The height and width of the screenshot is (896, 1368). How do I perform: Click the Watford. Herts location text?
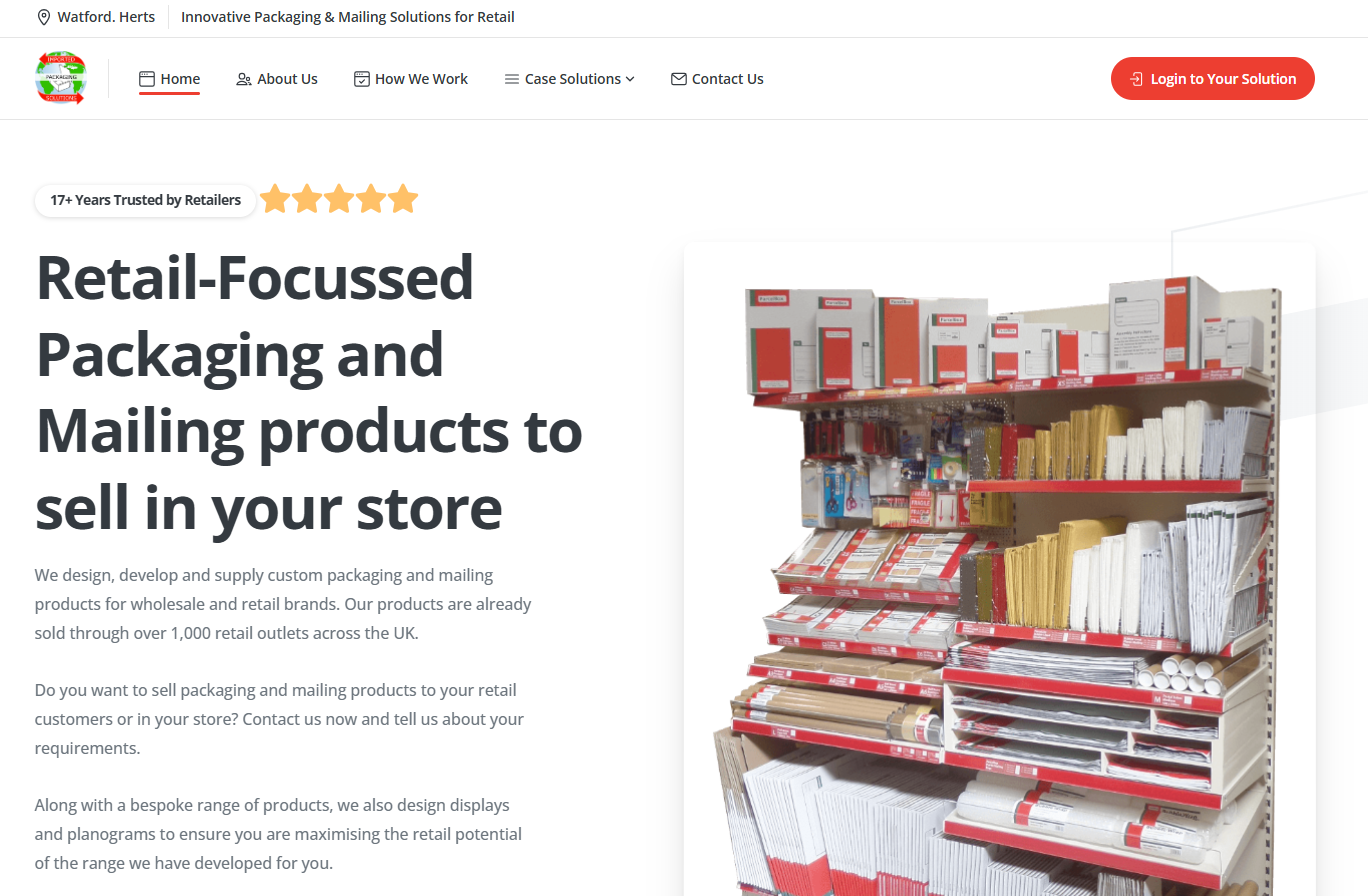pos(107,17)
